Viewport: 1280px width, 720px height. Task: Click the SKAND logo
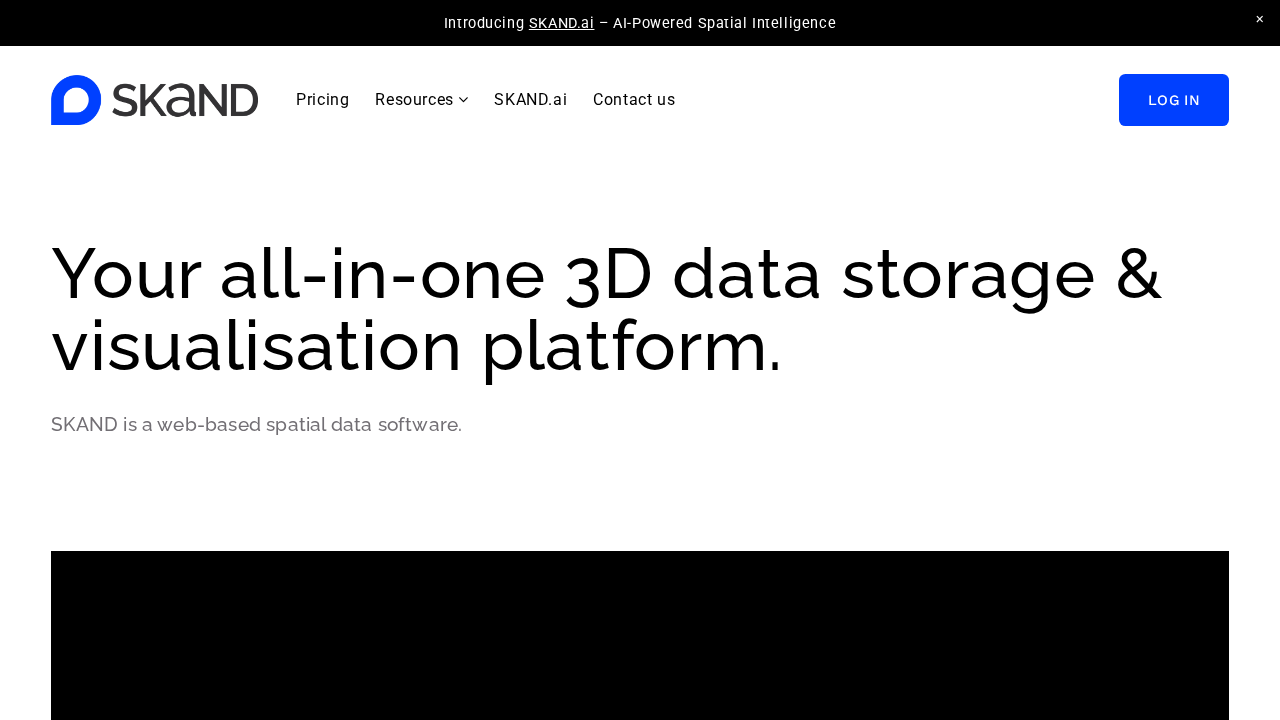pos(154,100)
